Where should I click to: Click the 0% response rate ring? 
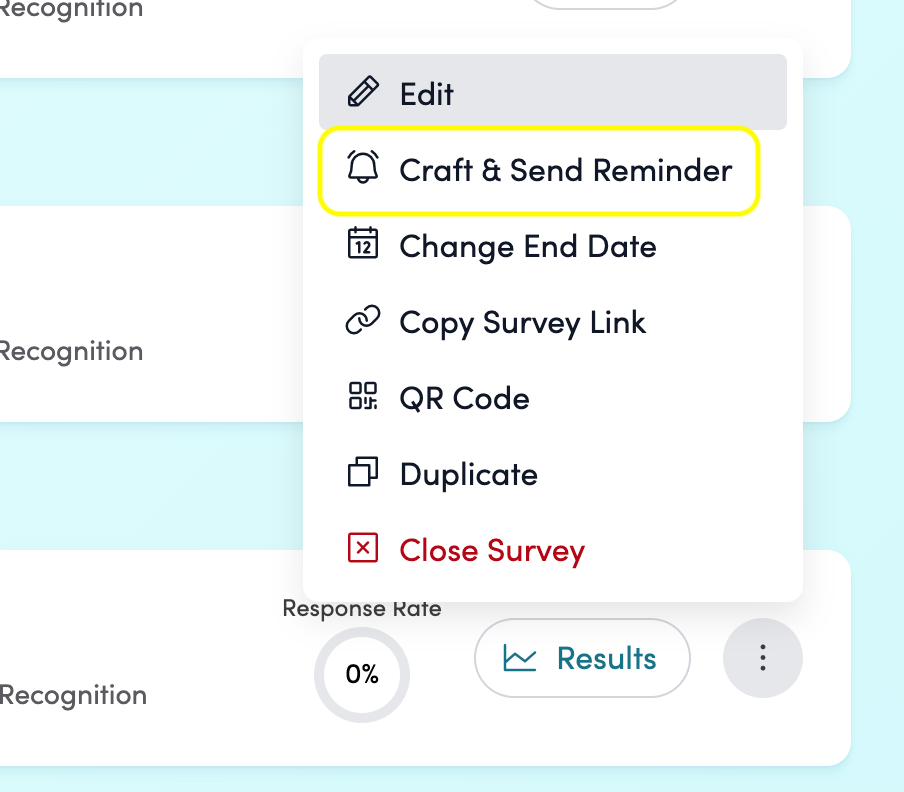click(x=362, y=674)
